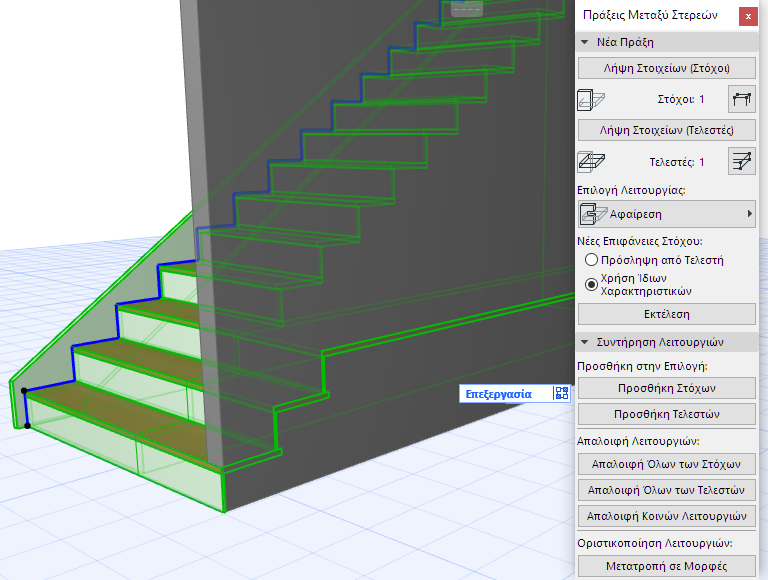Click Απαλοιφή Κοινών Λειτουργιών button
Screen dimensions: 768x580
(667, 516)
